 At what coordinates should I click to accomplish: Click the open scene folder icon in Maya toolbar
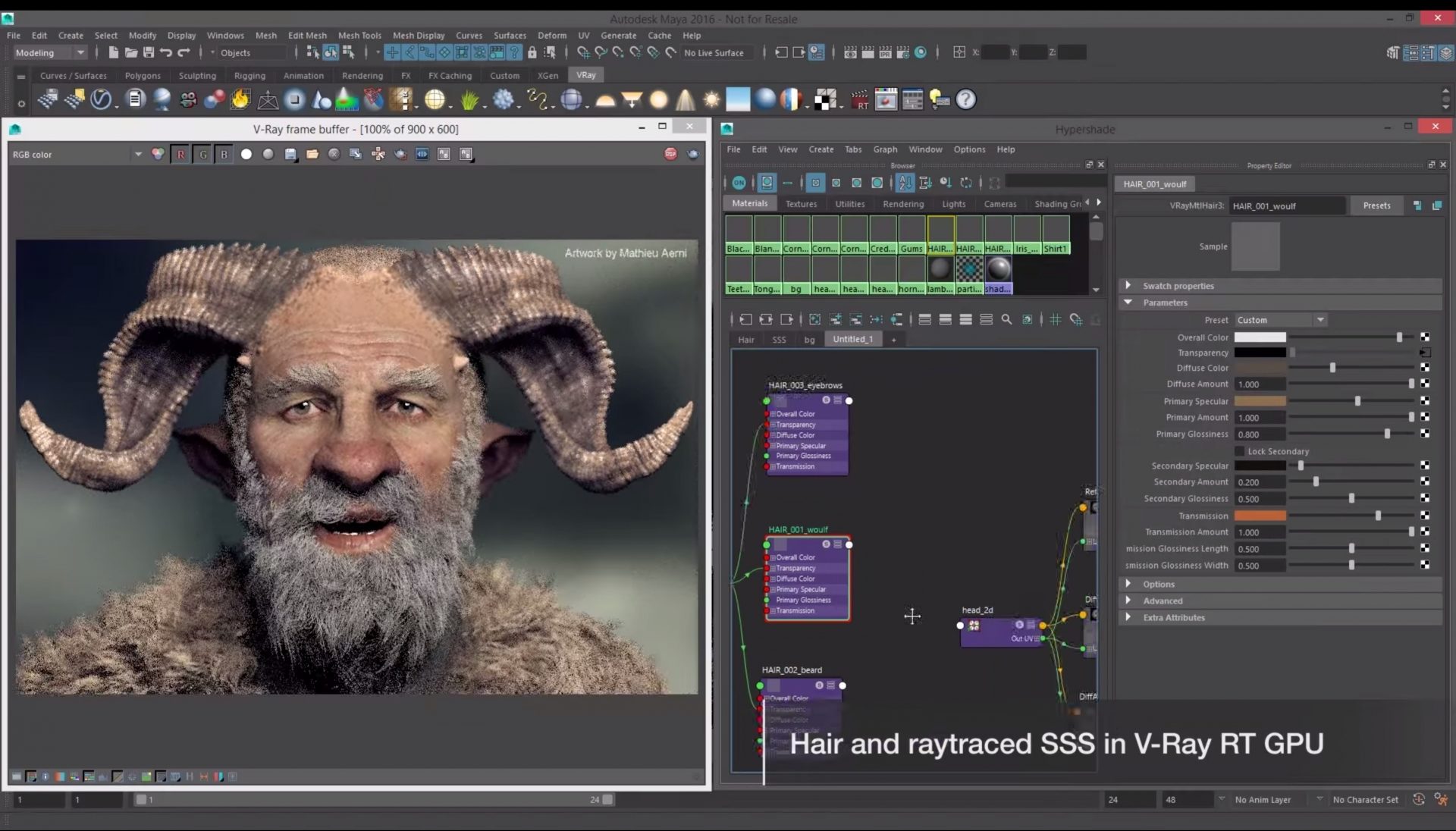click(x=130, y=52)
